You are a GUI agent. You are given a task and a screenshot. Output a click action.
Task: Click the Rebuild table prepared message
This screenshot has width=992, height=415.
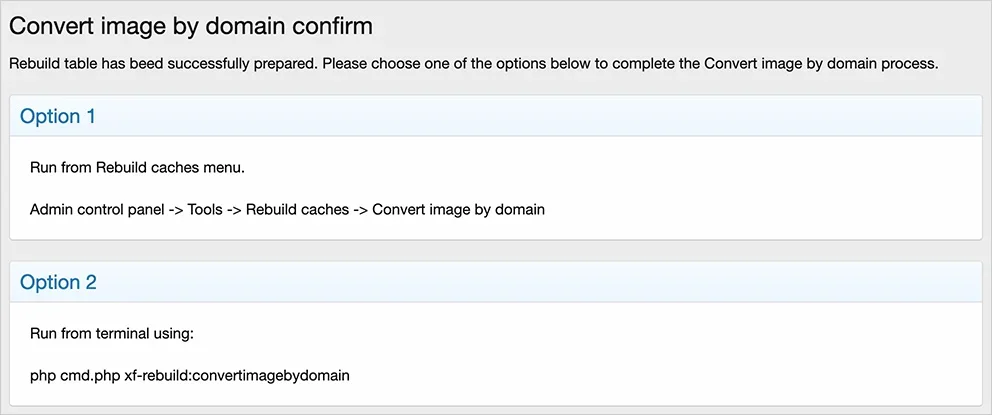(473, 65)
